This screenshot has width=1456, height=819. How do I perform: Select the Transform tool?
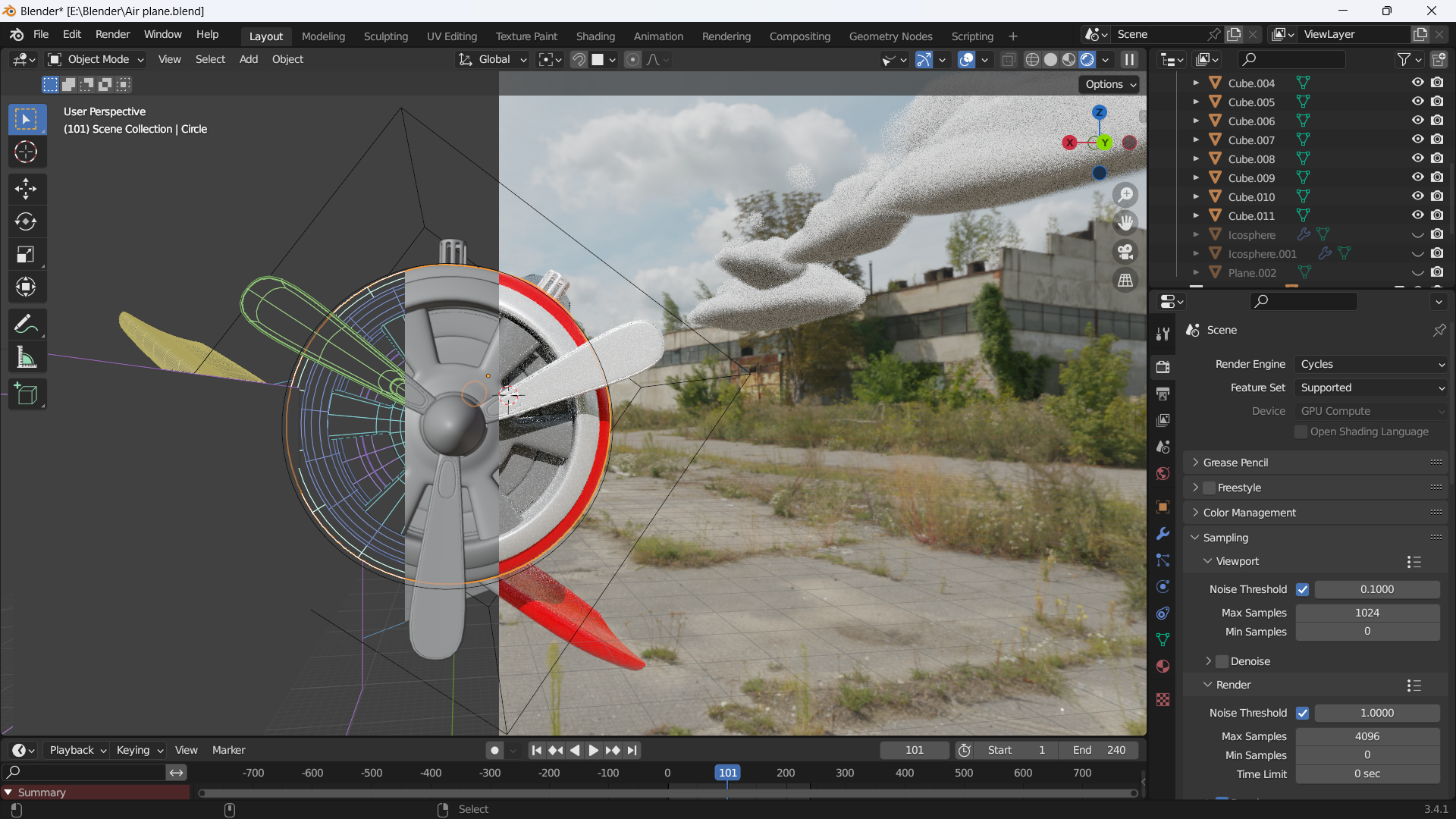[x=26, y=287]
